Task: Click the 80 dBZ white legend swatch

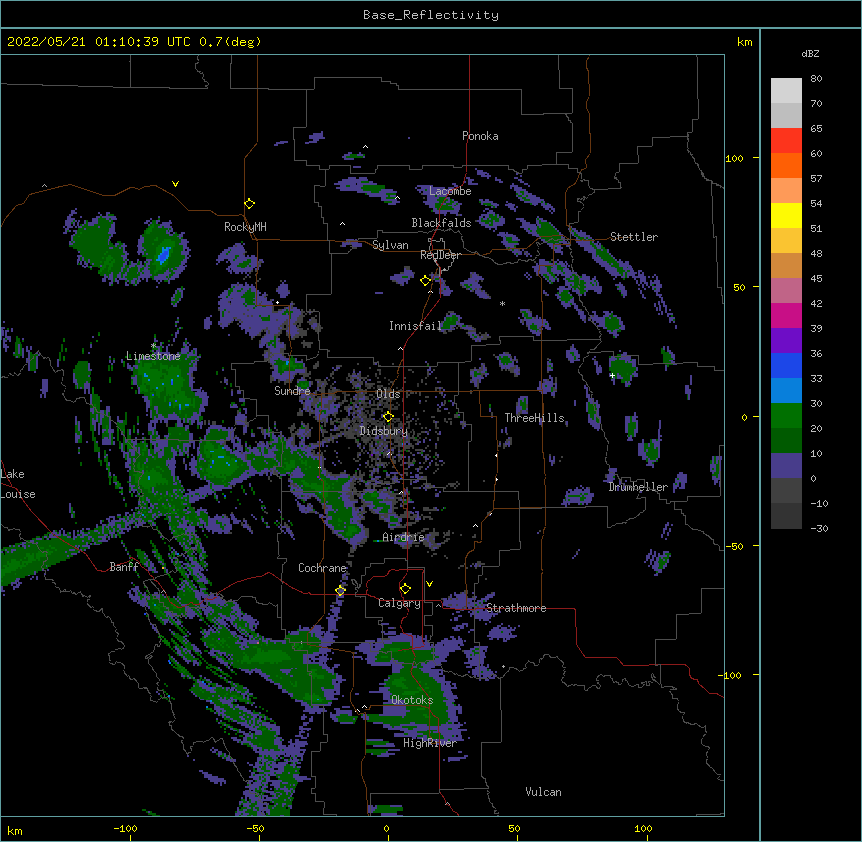Action: pos(786,91)
